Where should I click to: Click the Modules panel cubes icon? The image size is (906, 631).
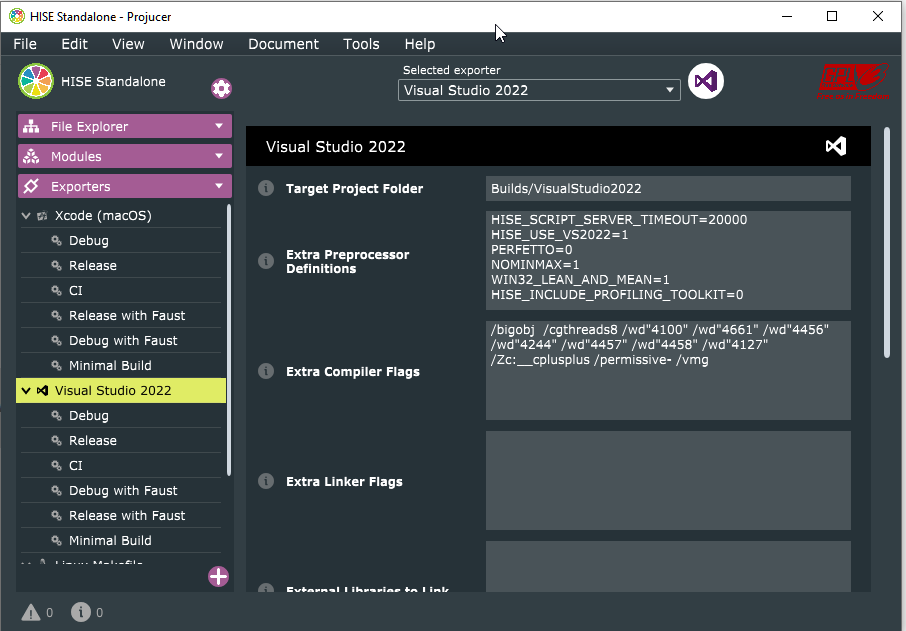click(31, 157)
